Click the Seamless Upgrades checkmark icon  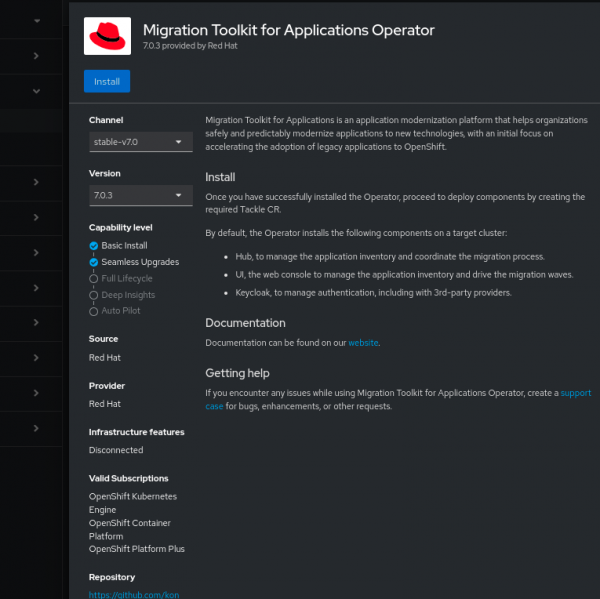[x=93, y=262]
